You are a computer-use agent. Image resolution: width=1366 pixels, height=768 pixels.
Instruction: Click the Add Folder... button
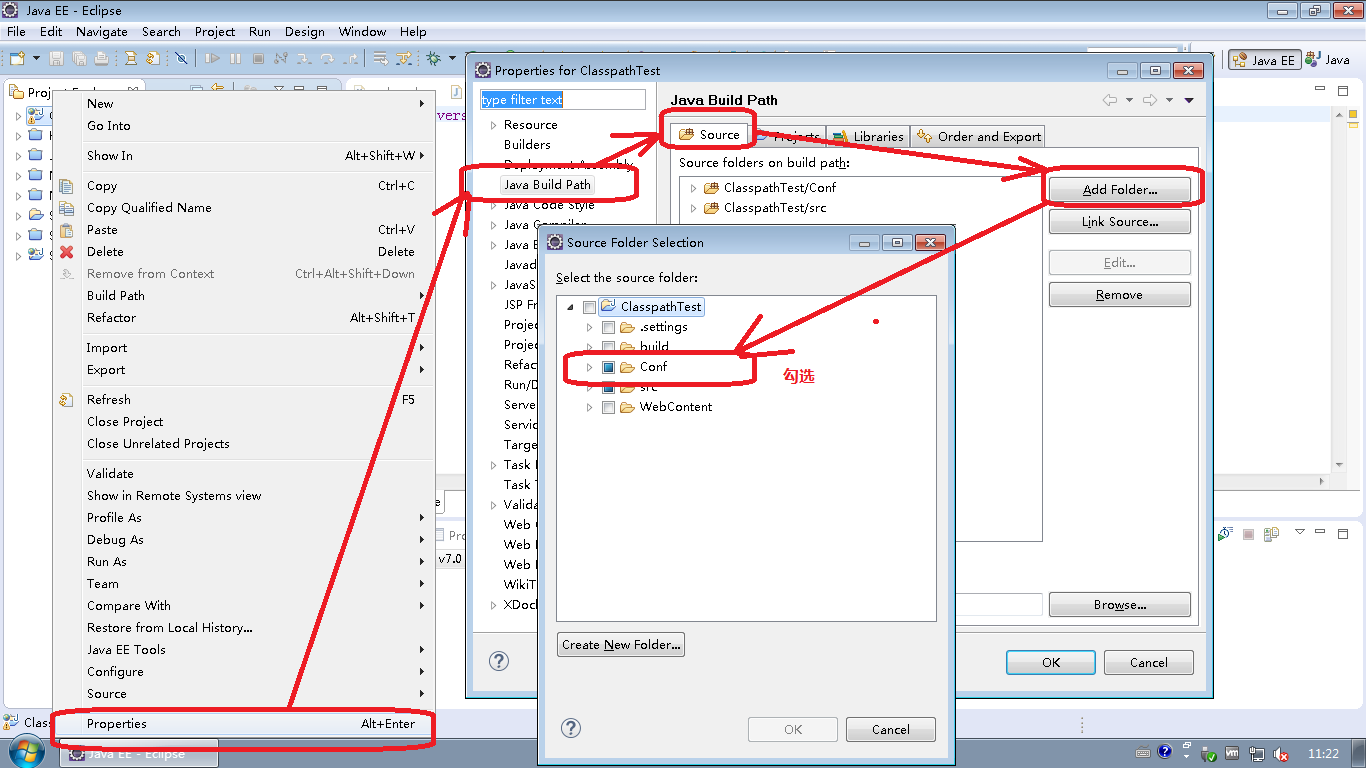click(x=1120, y=190)
